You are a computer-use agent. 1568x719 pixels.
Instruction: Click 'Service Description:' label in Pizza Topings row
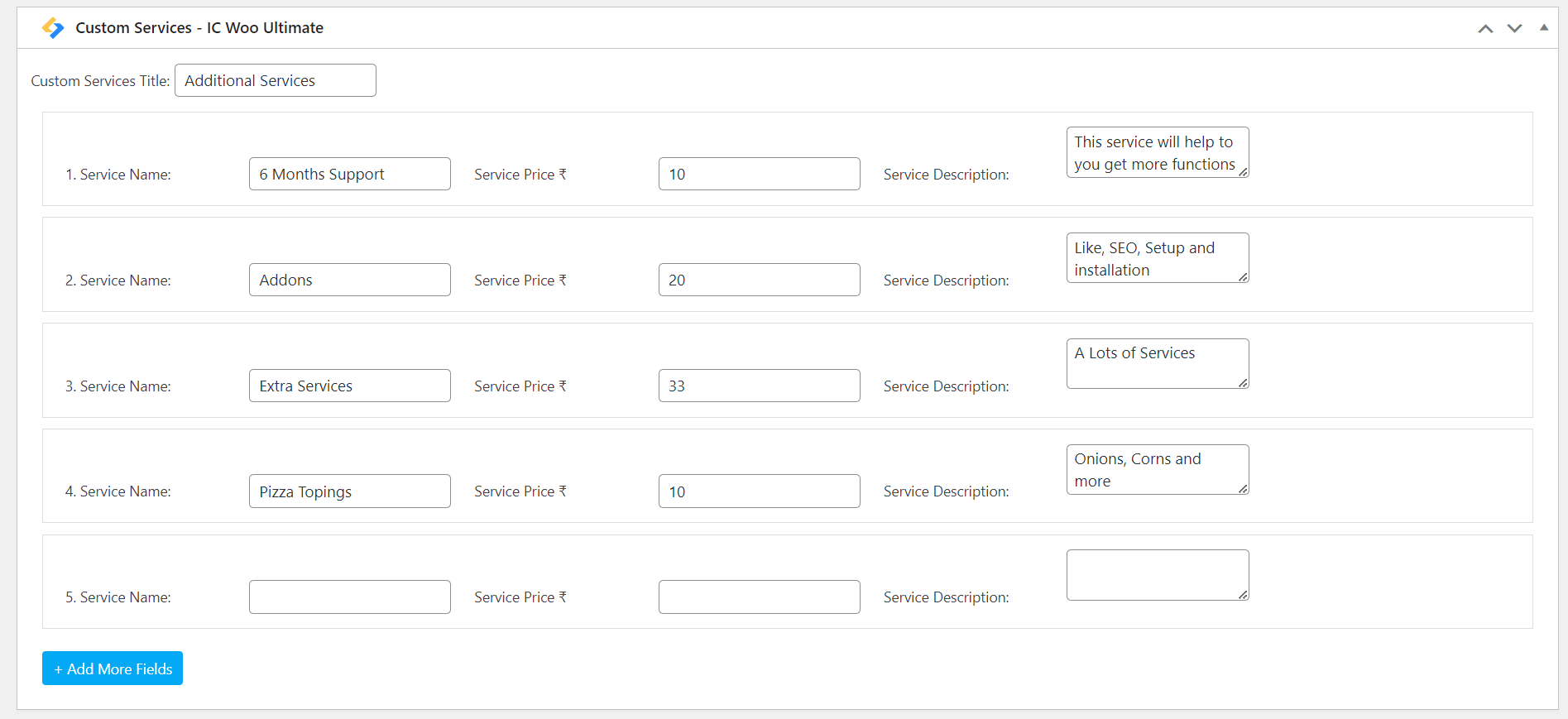pos(947,491)
